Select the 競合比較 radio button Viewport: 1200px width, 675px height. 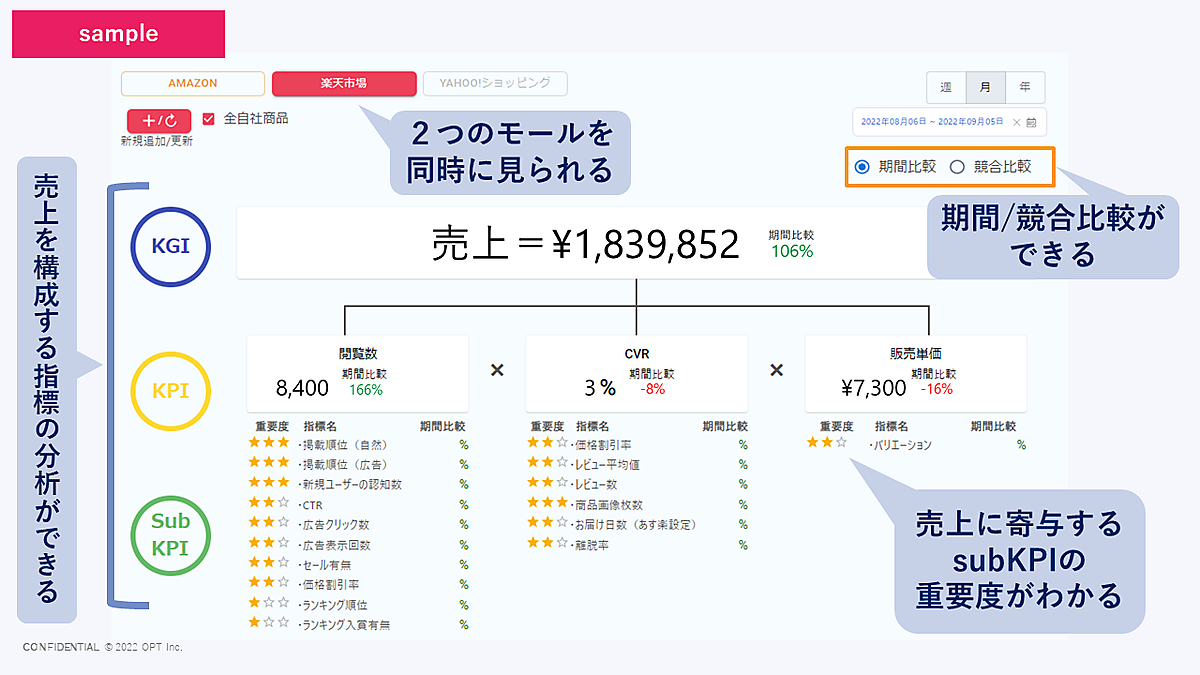click(957, 167)
